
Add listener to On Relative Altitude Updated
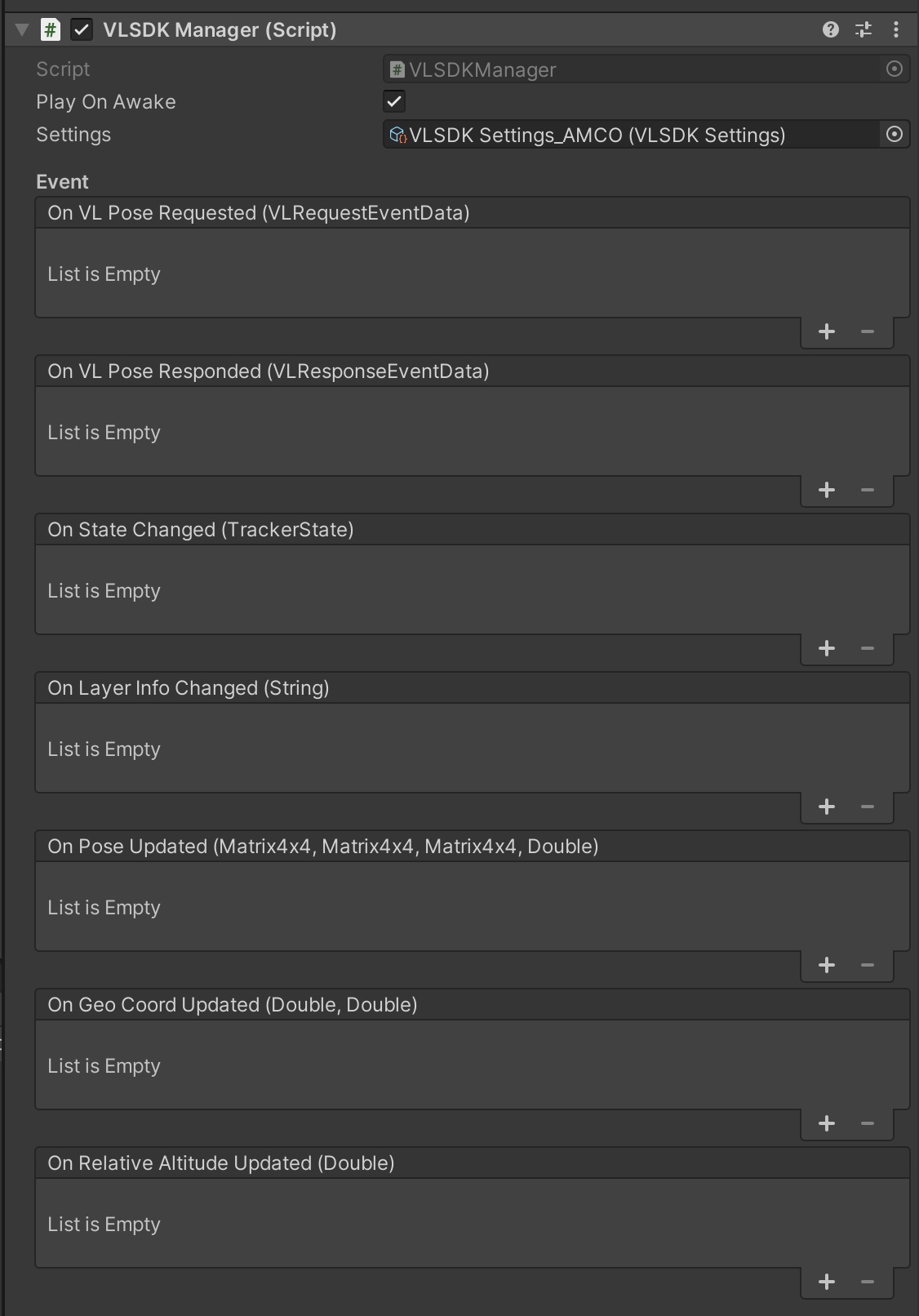(827, 1282)
